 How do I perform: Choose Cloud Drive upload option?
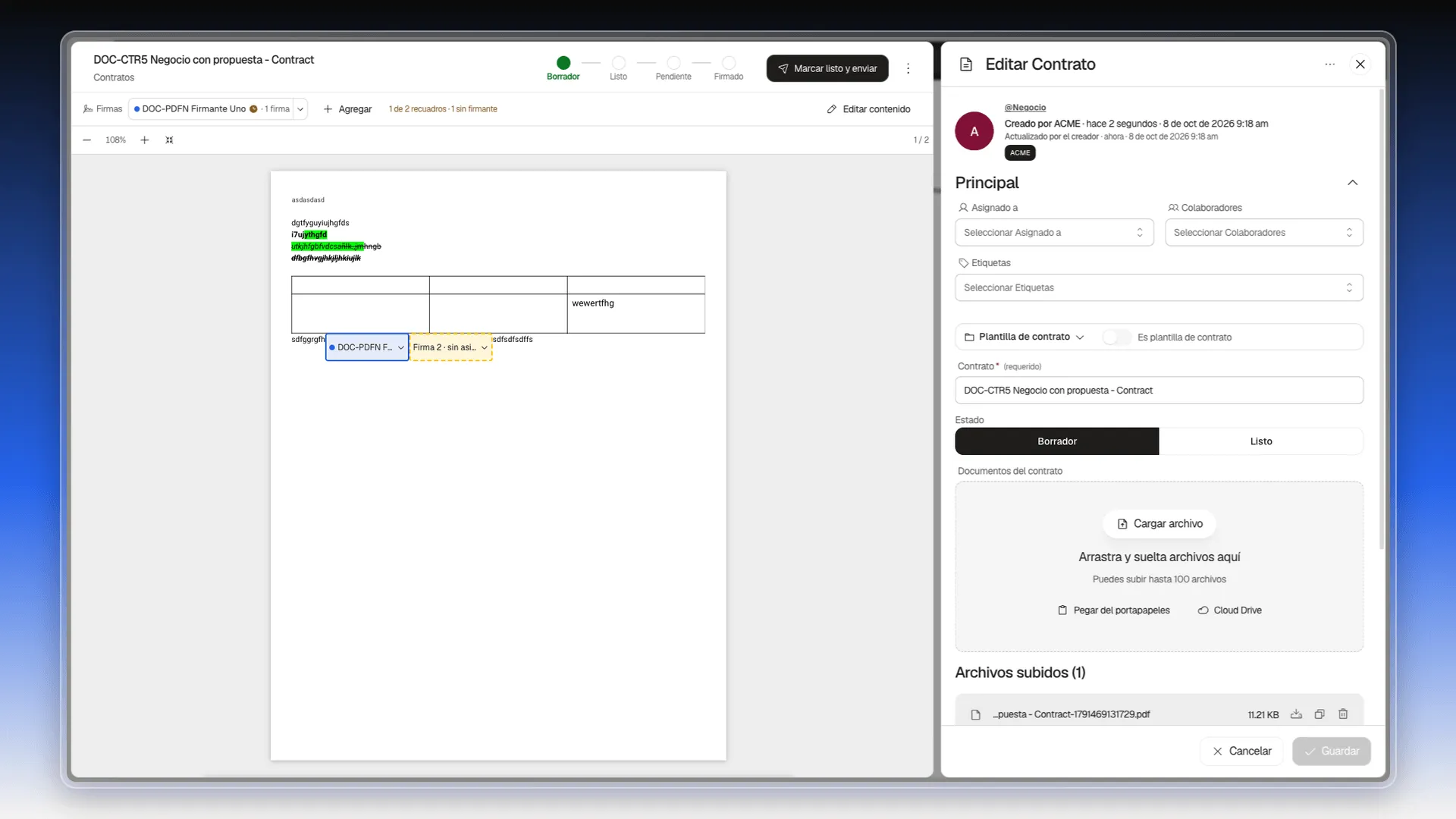(x=1229, y=610)
